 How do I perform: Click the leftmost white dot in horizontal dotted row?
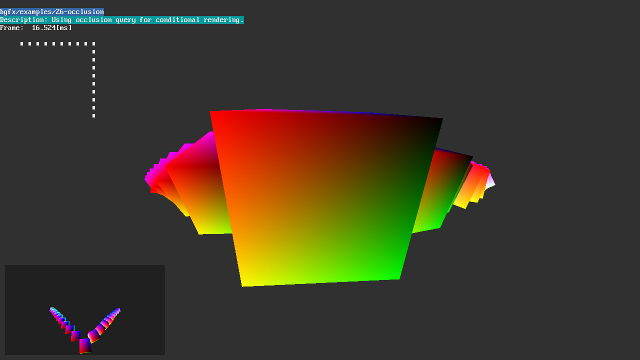click(x=22, y=44)
